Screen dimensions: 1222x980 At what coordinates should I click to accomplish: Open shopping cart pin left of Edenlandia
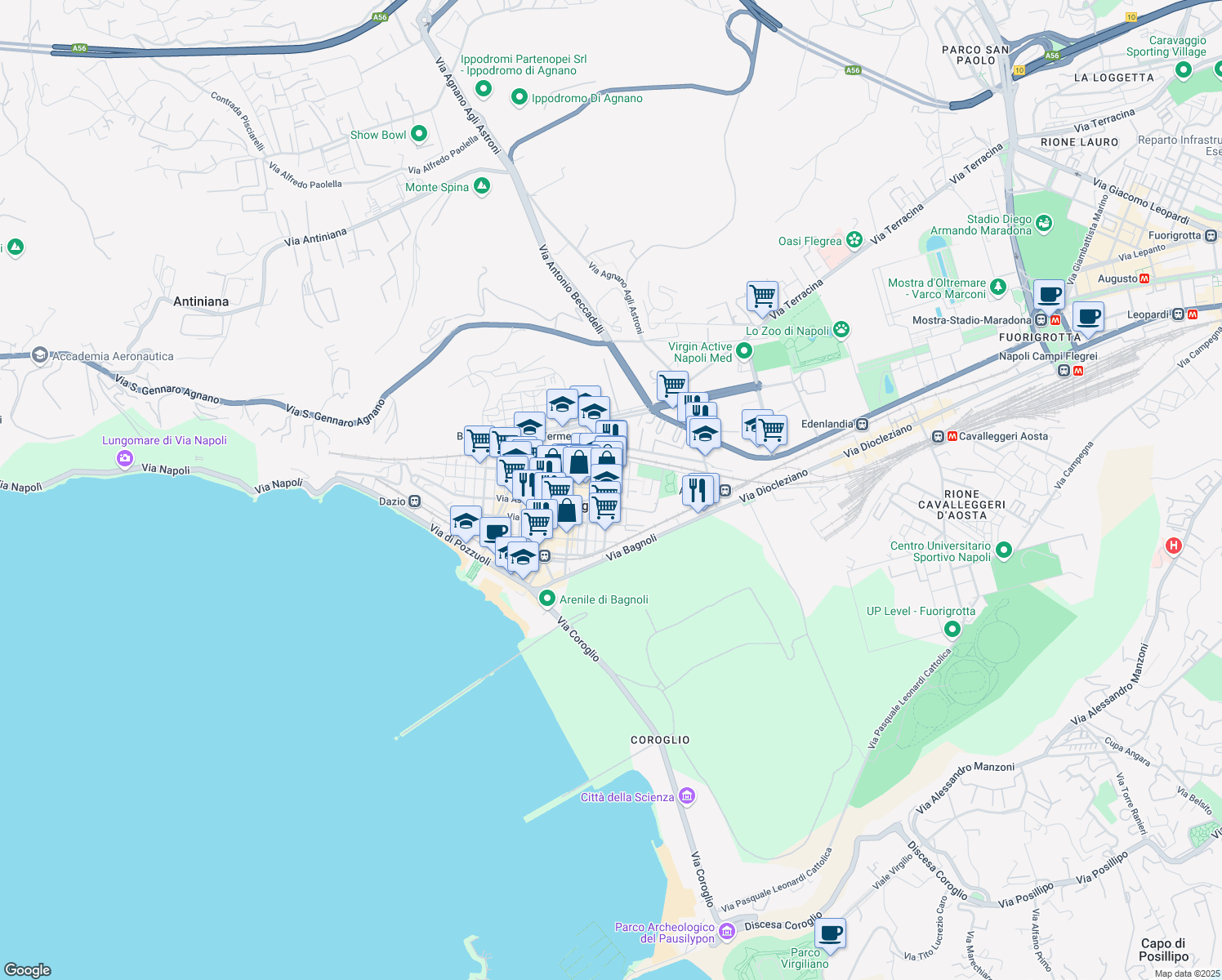click(x=771, y=430)
